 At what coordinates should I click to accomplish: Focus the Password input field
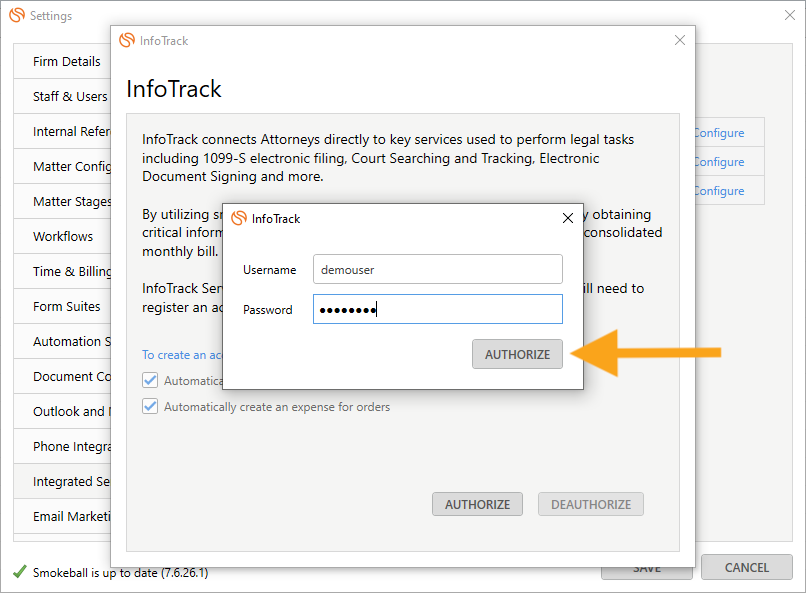click(x=437, y=309)
